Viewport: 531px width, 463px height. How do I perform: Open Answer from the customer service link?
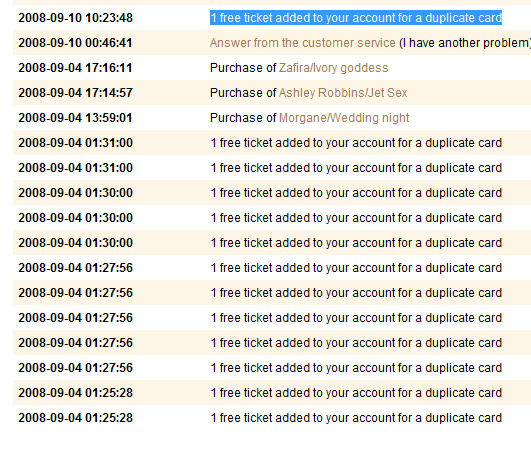click(302, 43)
